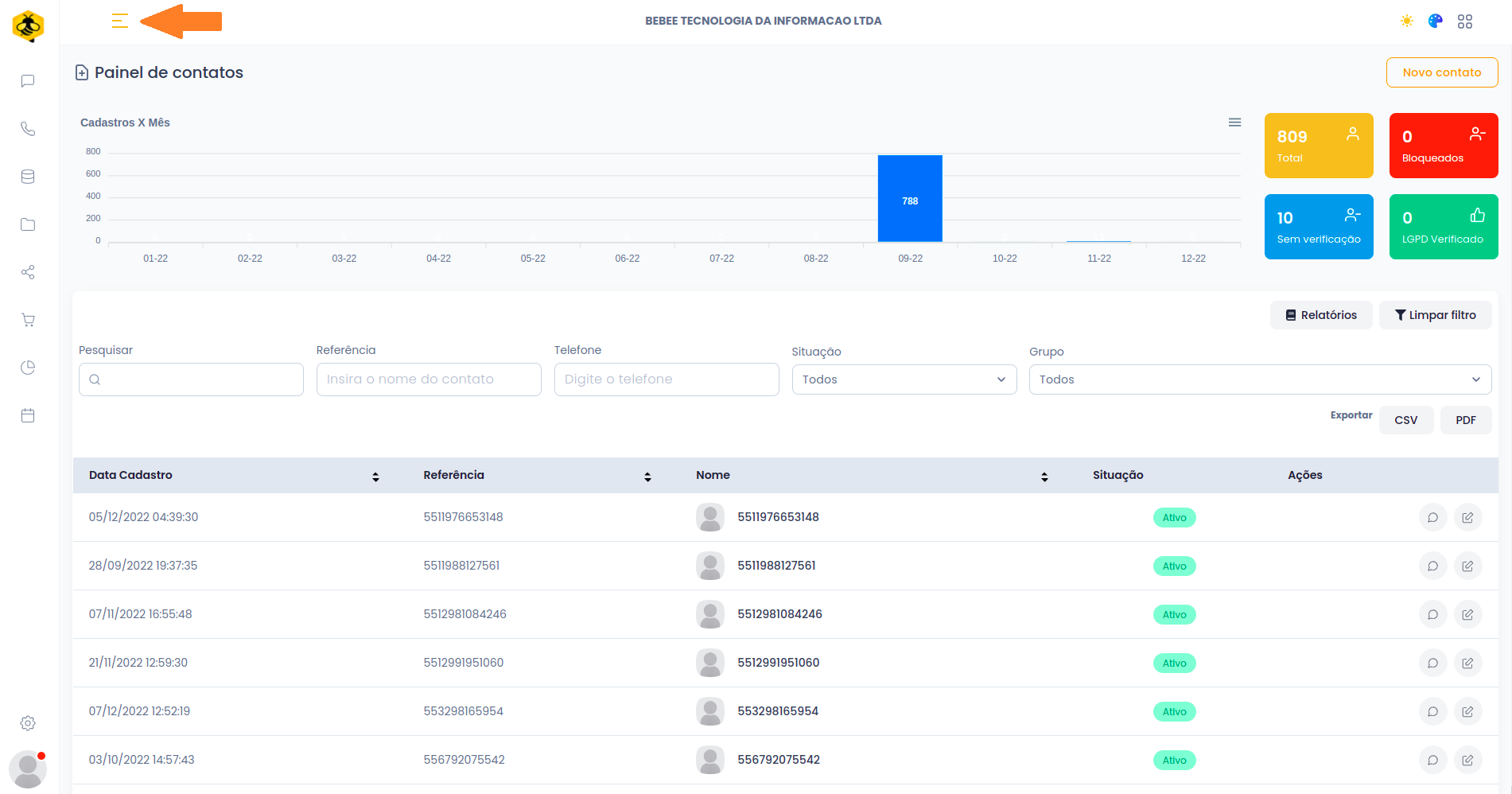The image size is (1512, 794).
Task: Expand the Grupo dropdown
Action: point(1260,379)
